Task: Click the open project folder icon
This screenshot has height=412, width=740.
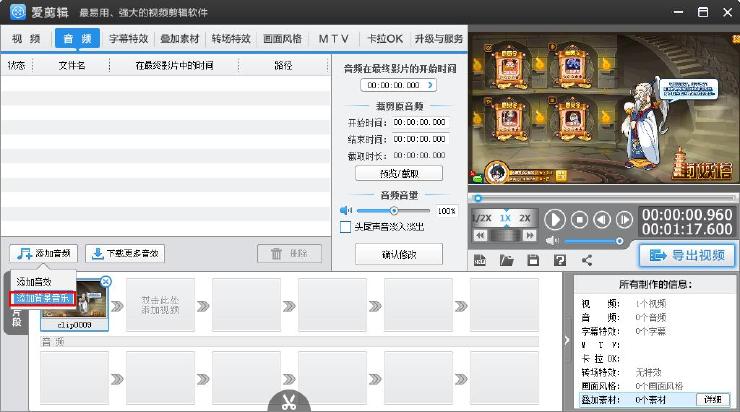Action: [506, 260]
